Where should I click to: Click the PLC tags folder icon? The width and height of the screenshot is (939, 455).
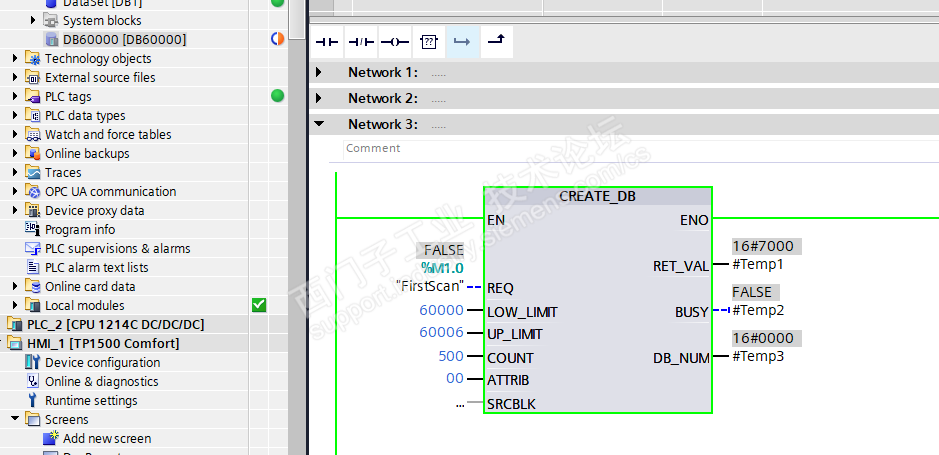[33, 96]
